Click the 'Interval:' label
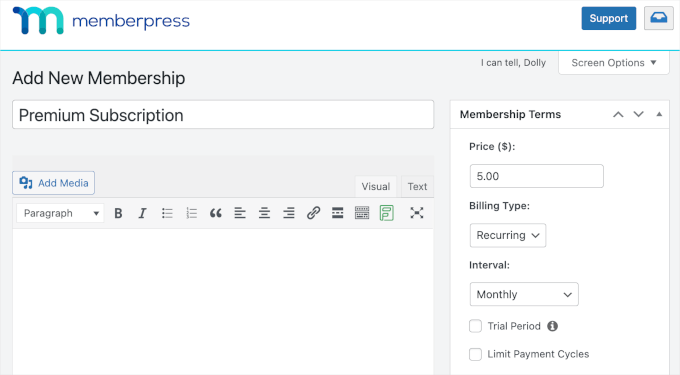The height and width of the screenshot is (375, 680). [489, 265]
